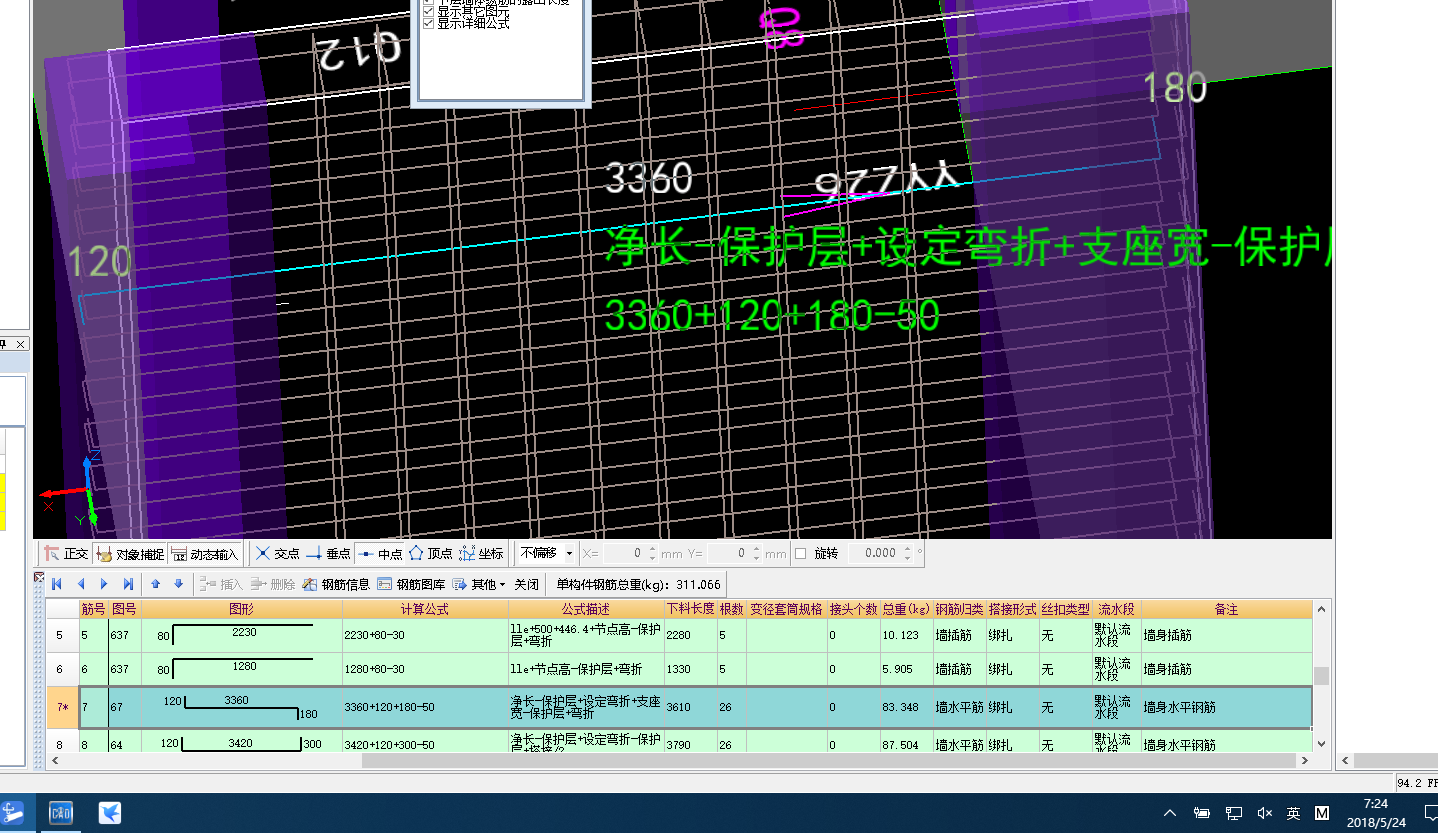
Task: Pin the left side panel
Action: (3, 344)
